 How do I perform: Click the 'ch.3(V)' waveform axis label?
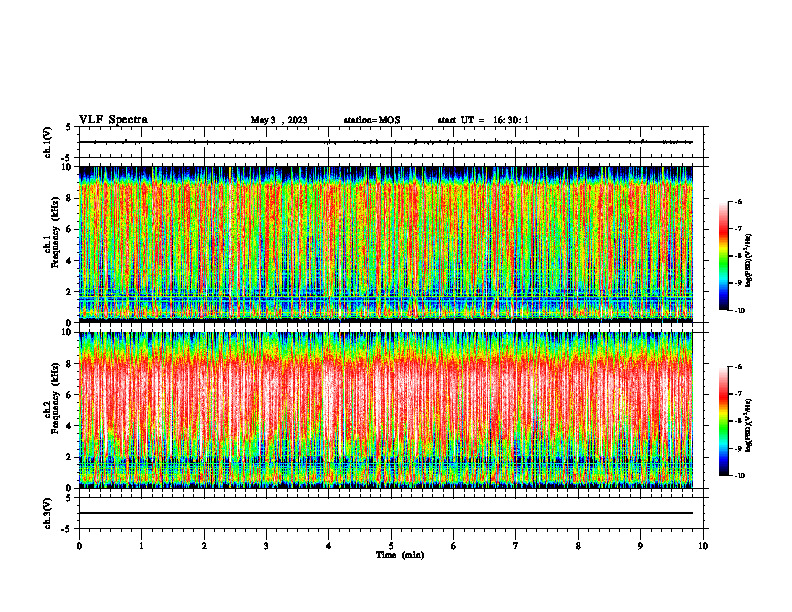[x=47, y=514]
